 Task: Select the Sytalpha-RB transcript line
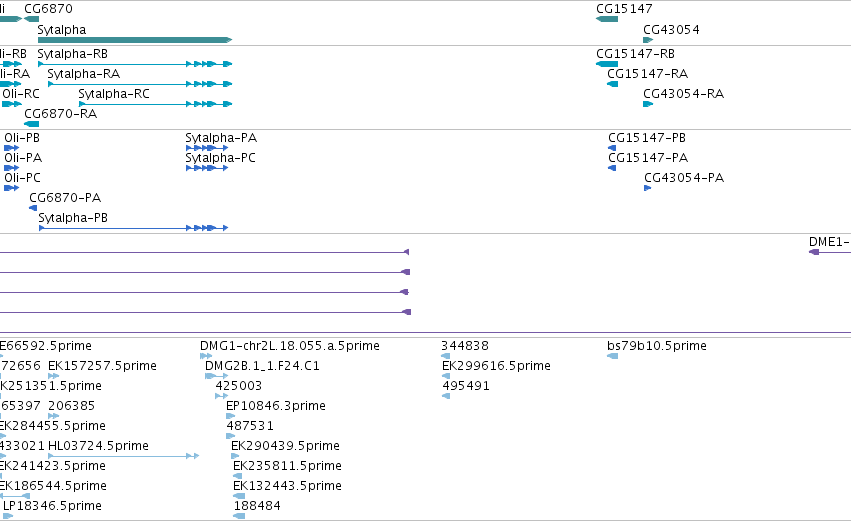tap(135, 64)
